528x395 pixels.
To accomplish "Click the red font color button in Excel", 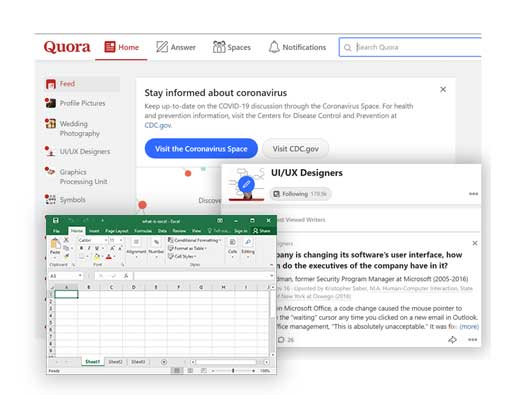I will pos(109,257).
